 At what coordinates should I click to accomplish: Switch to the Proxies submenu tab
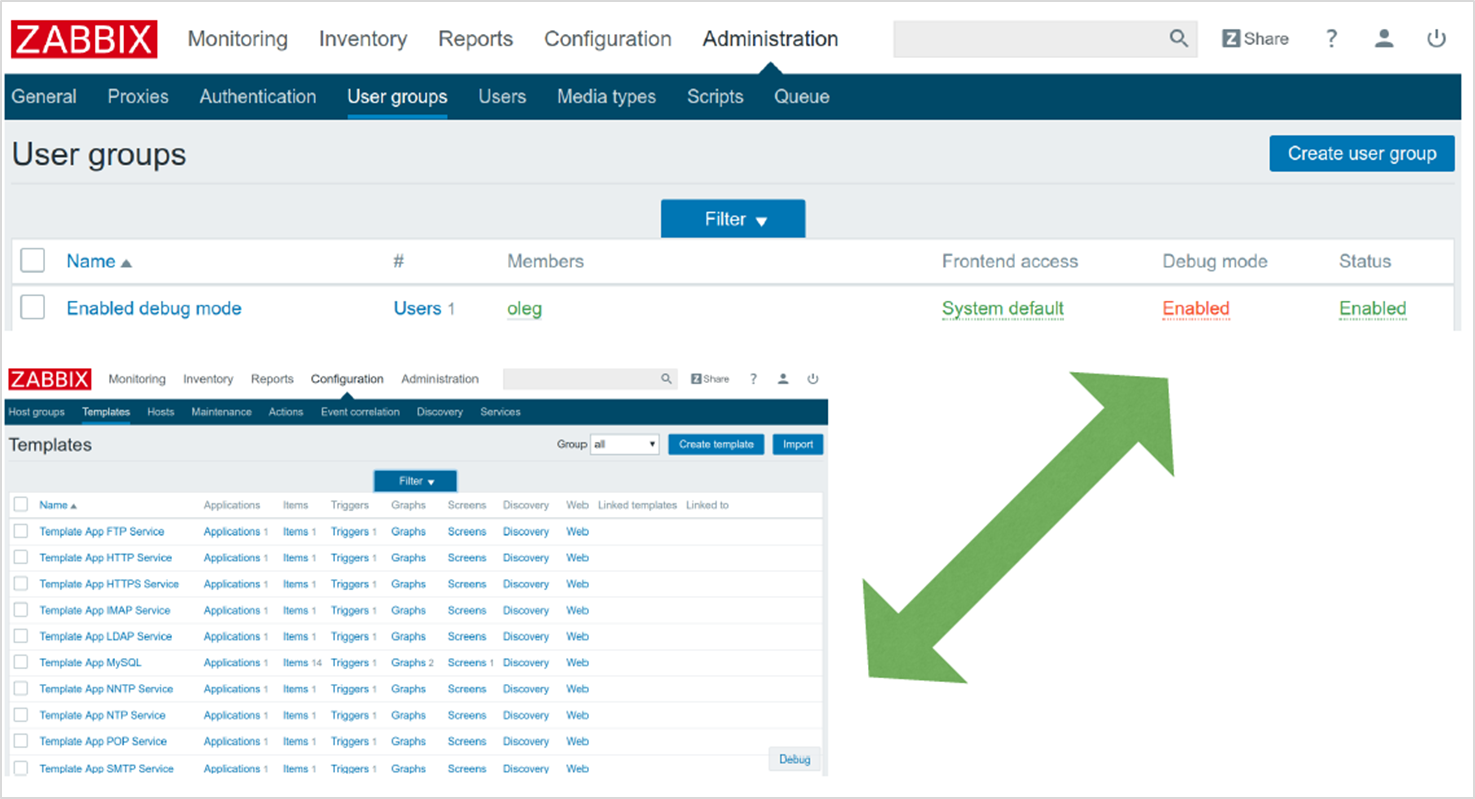(138, 97)
